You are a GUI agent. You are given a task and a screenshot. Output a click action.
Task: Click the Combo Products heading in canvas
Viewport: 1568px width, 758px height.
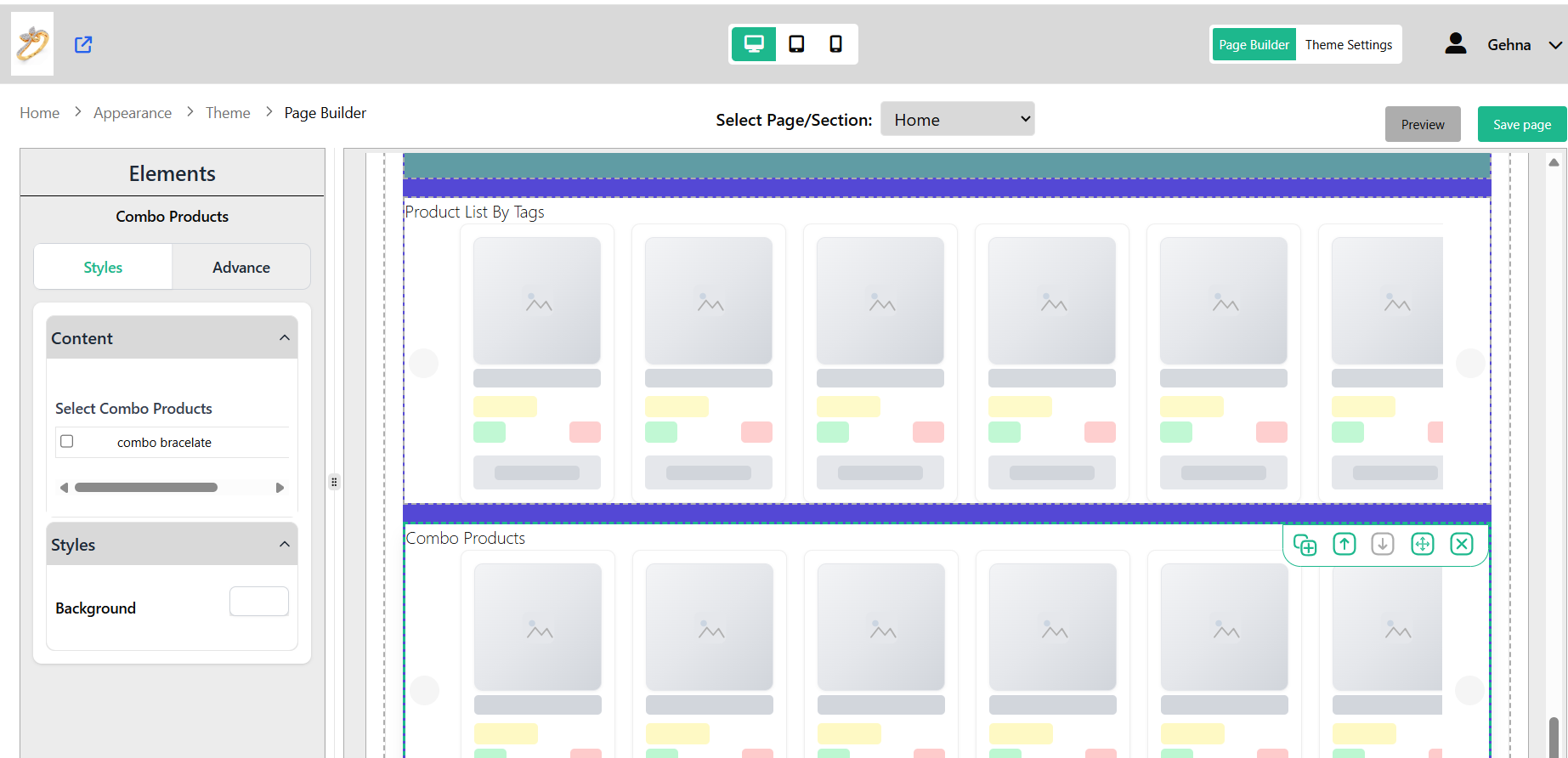coord(466,538)
